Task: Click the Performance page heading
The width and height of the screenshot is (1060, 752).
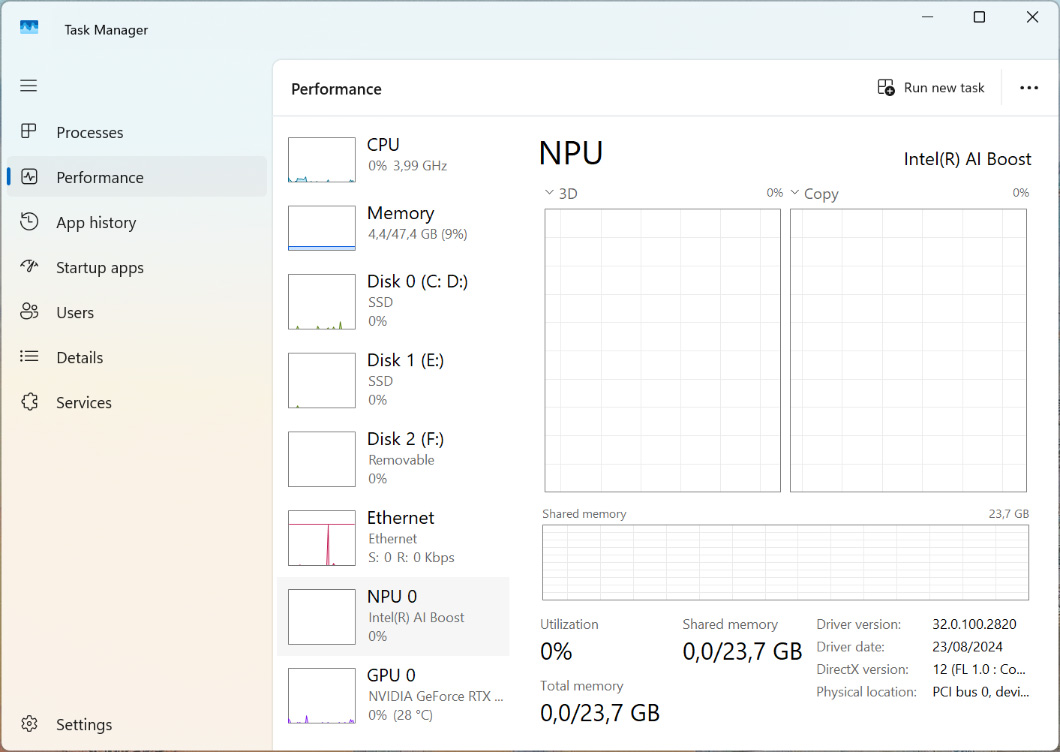Action: [337, 89]
